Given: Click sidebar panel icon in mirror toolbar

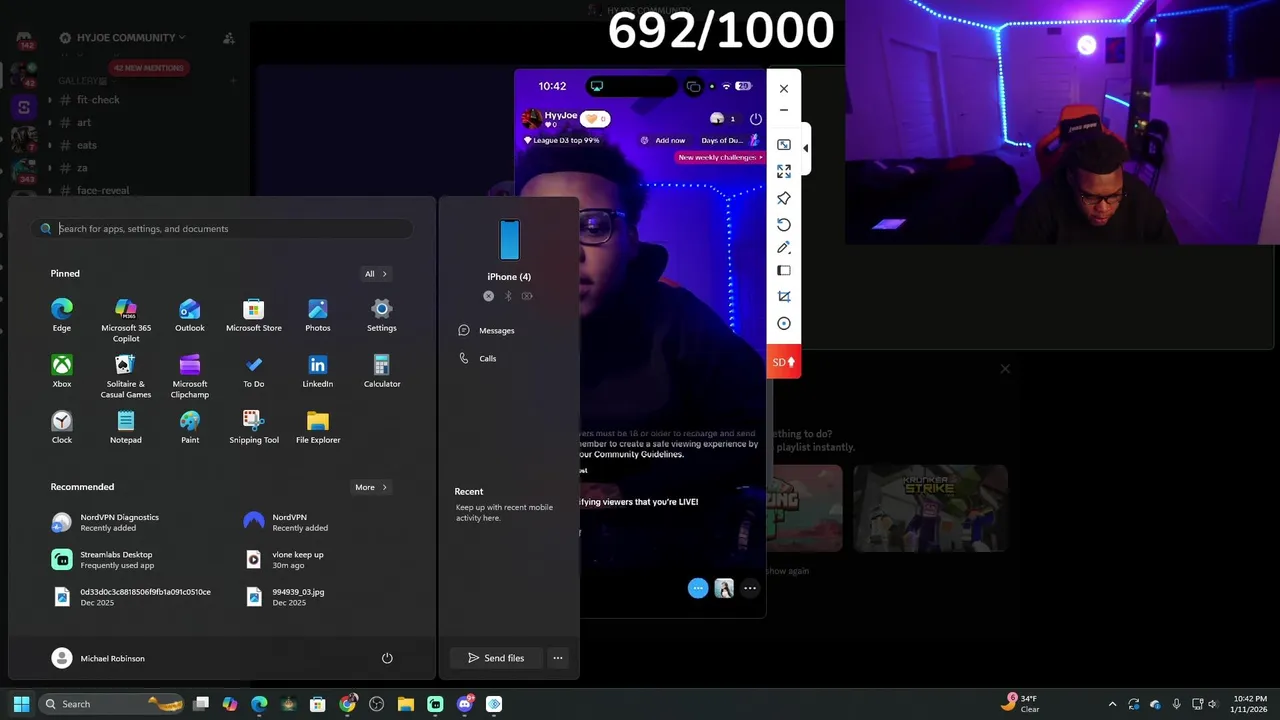Looking at the screenshot, I should [784, 271].
